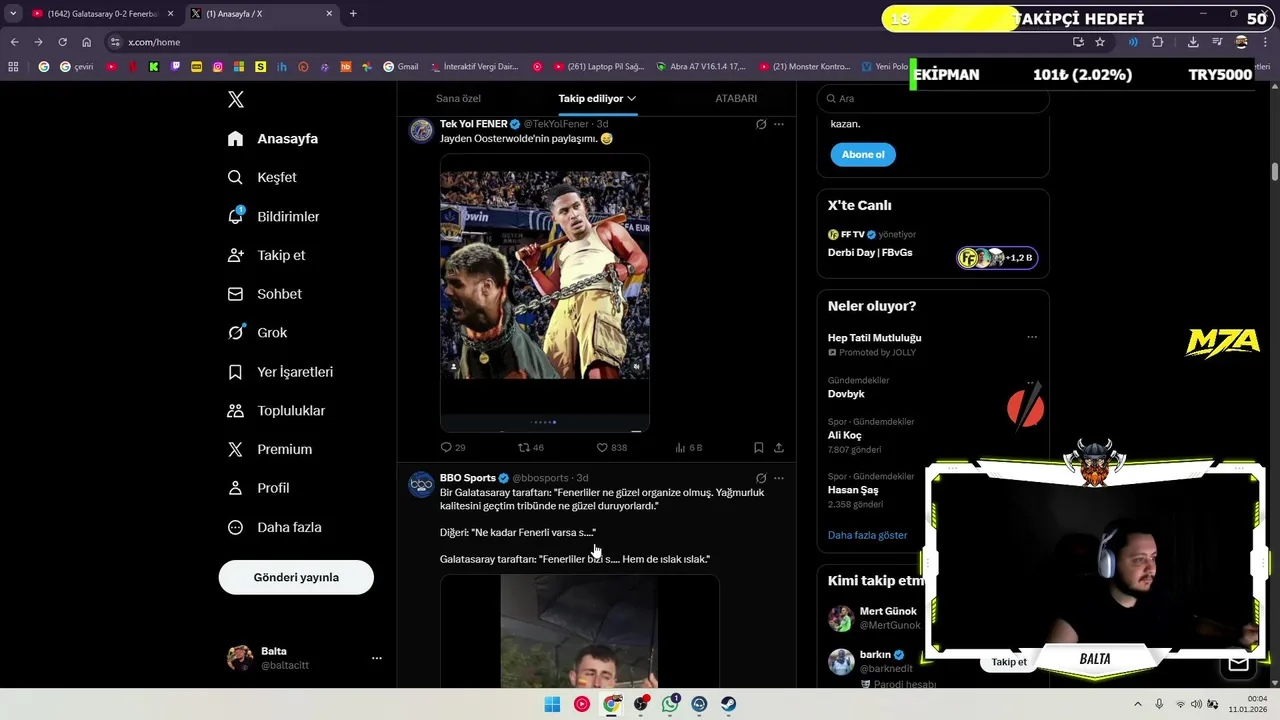Image resolution: width=1280 pixels, height=720 pixels.
Task: Focus the Ara search field
Action: 933,99
